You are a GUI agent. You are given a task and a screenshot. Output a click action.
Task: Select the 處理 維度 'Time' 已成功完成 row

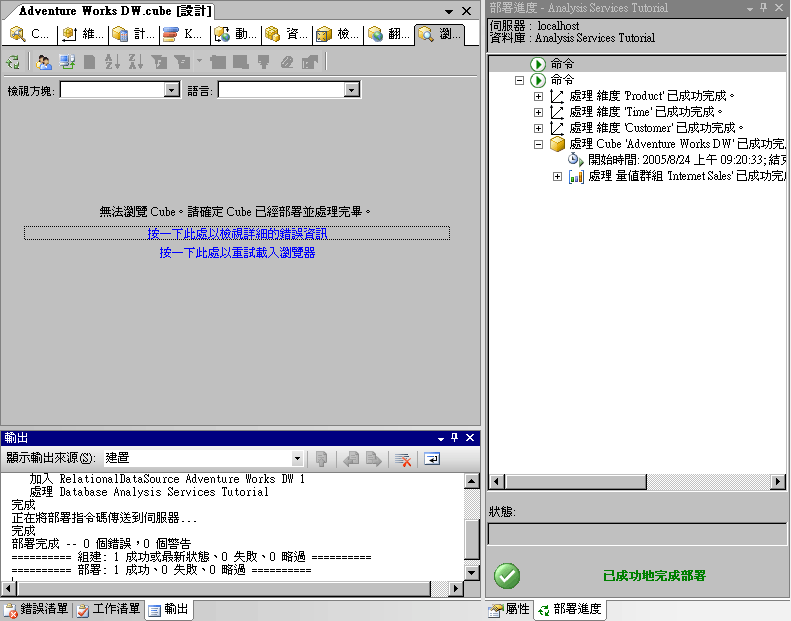pyautogui.click(x=647, y=112)
